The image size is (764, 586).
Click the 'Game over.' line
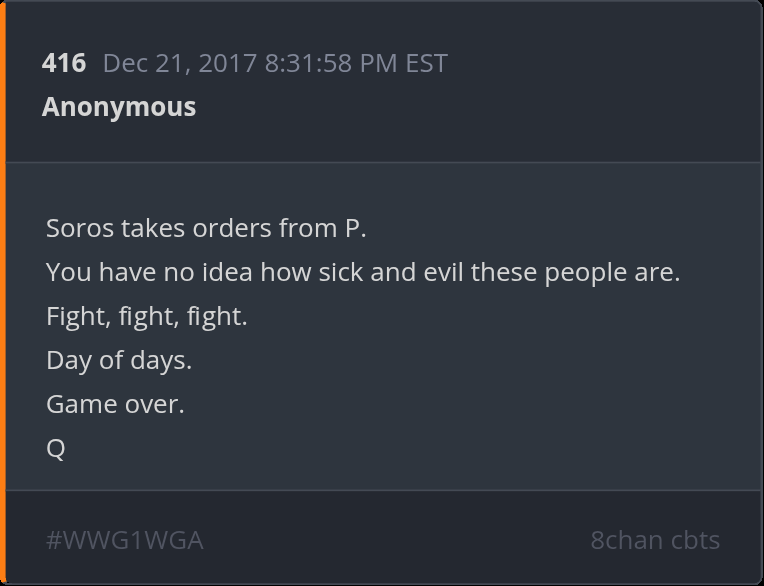[115, 404]
